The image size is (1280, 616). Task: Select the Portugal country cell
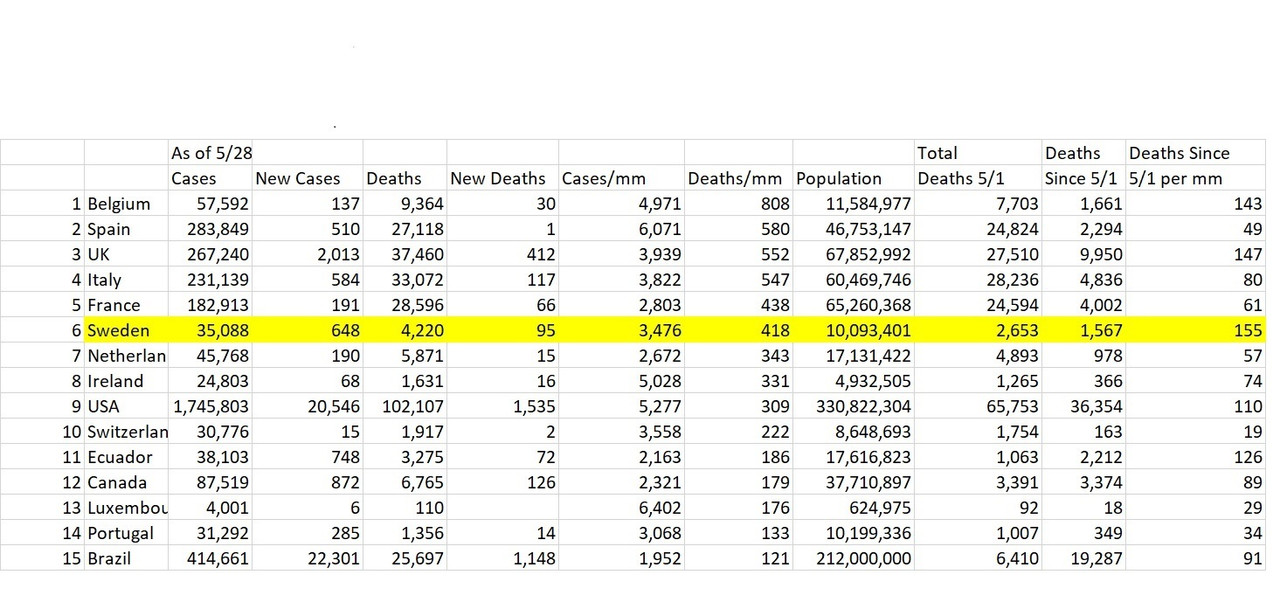click(126, 533)
